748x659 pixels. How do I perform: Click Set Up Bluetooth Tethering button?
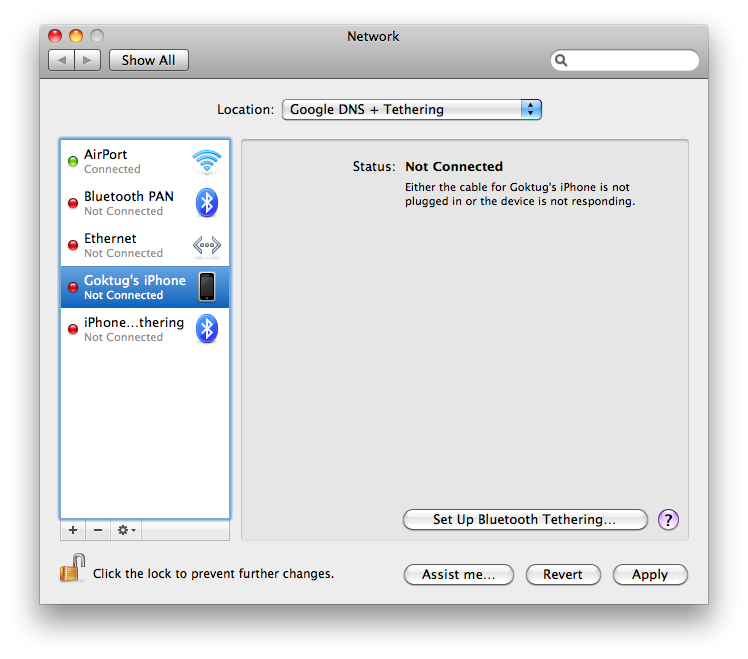point(524,520)
